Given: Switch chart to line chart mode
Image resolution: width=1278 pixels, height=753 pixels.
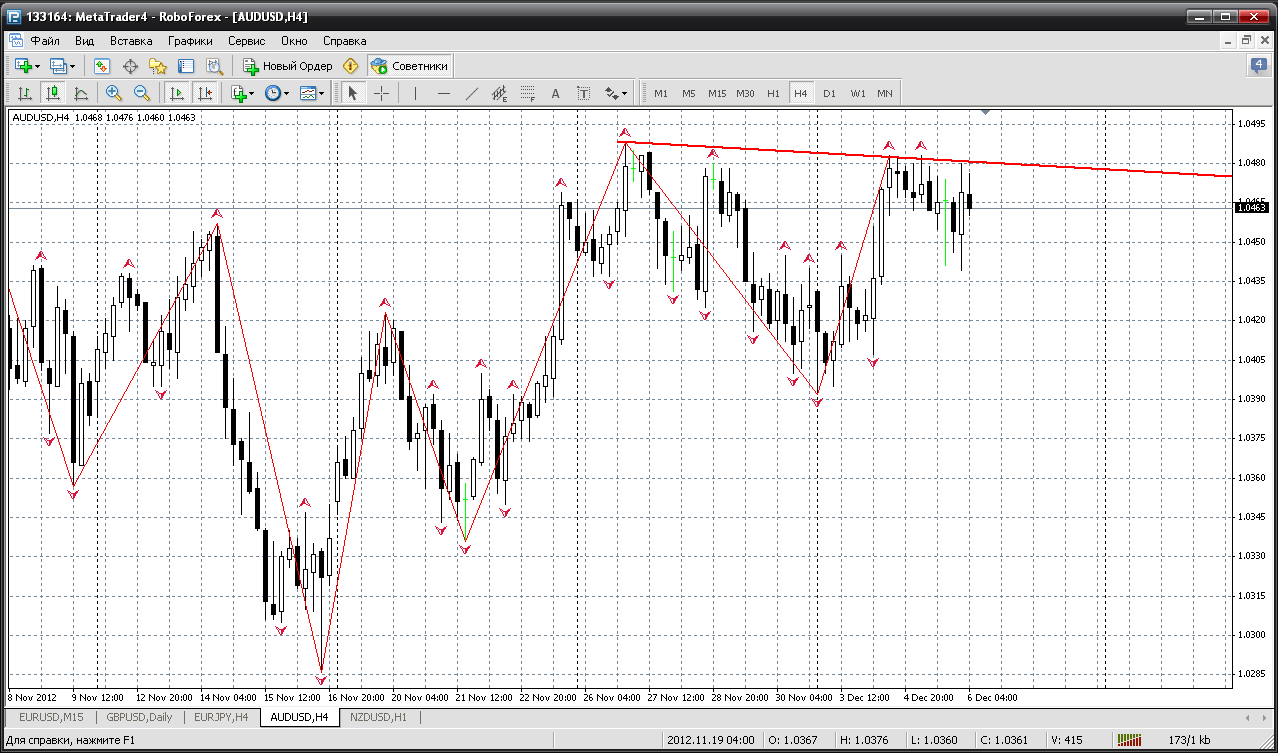Looking at the screenshot, I should pyautogui.click(x=81, y=93).
